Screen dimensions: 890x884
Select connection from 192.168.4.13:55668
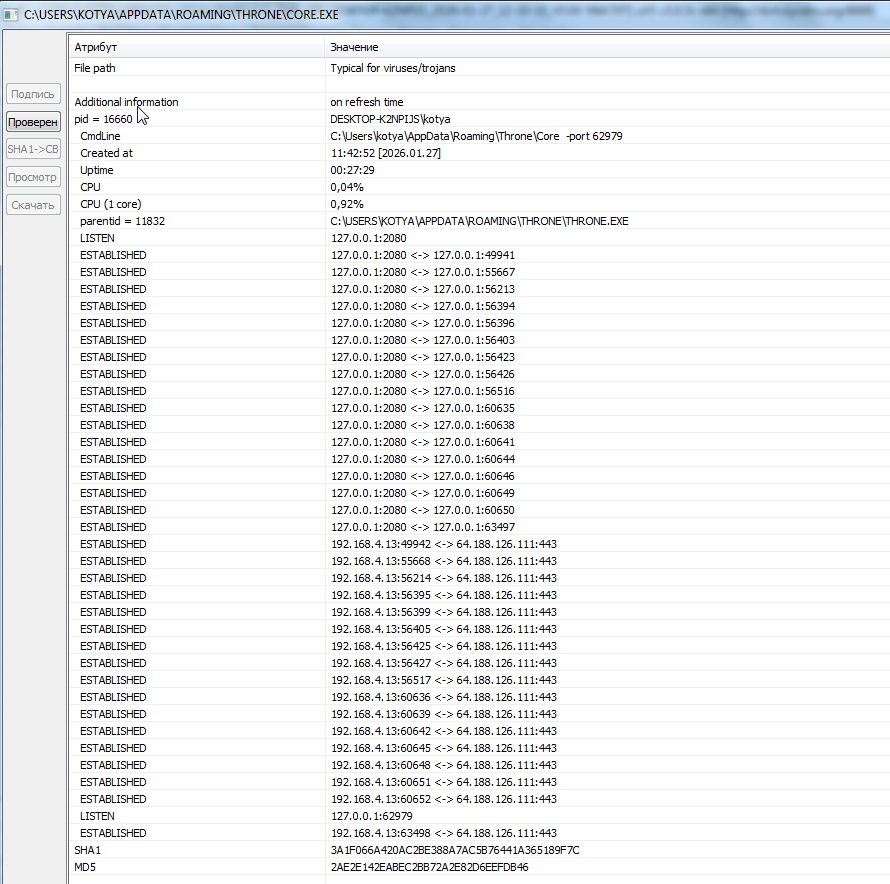(x=444, y=562)
